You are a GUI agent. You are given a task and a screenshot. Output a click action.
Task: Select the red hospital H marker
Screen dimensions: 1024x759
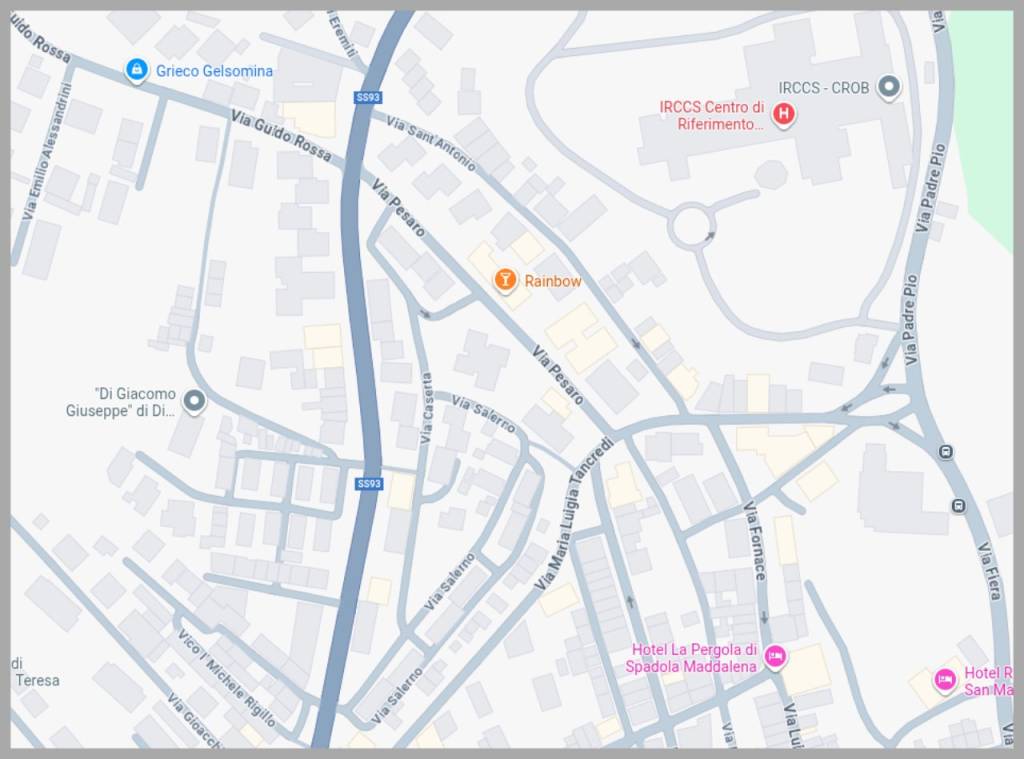point(783,115)
